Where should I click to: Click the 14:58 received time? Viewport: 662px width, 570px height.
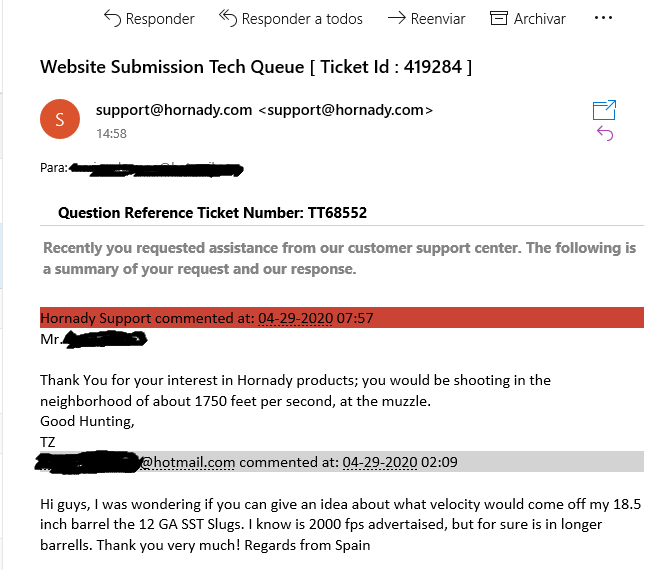point(110,132)
